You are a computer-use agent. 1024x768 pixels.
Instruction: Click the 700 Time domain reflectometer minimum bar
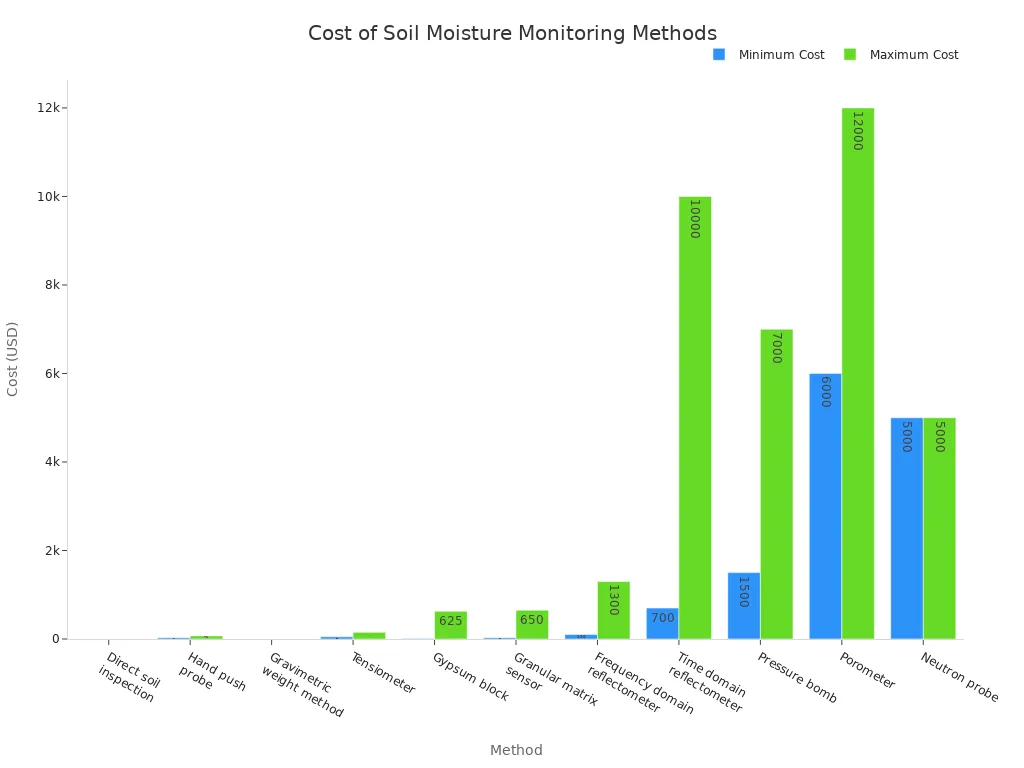[662, 622]
